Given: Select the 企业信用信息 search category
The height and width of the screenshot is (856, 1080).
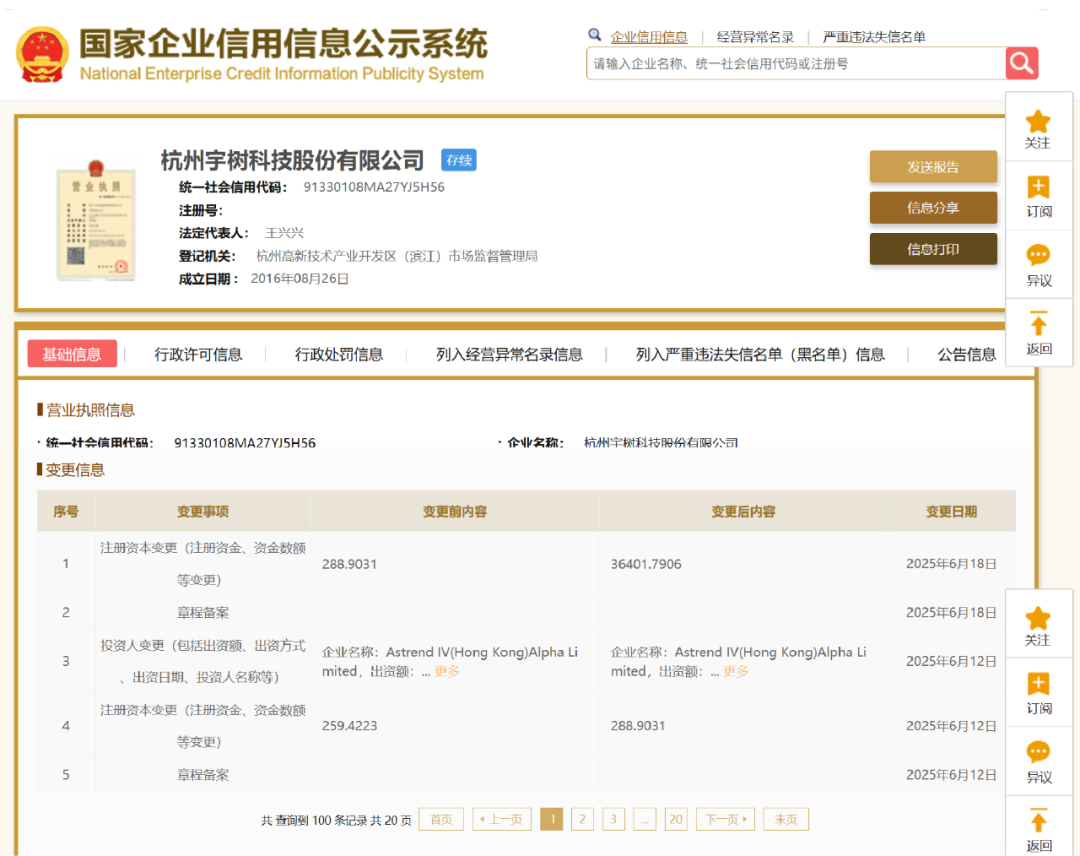Looking at the screenshot, I should coord(649,36).
